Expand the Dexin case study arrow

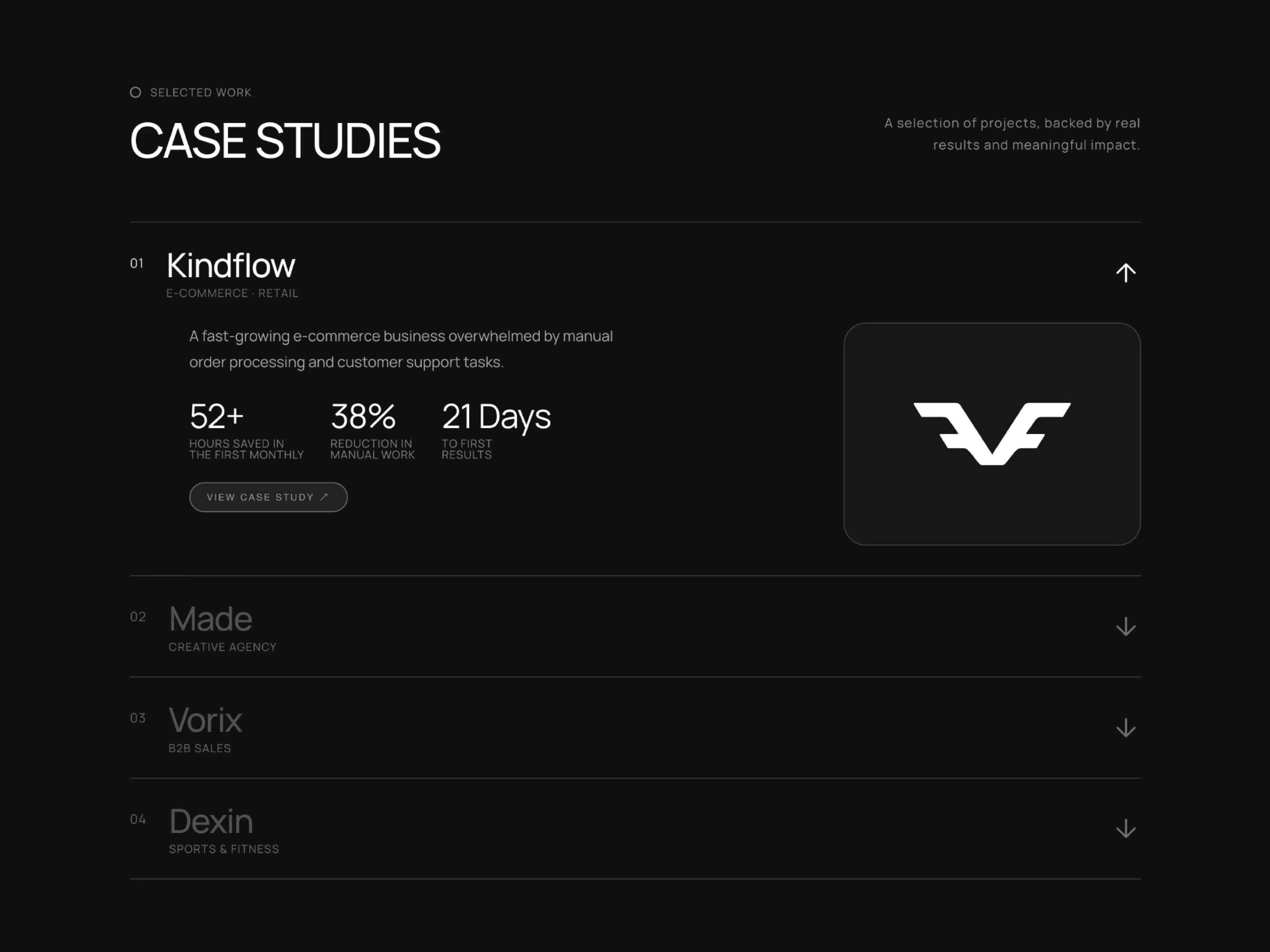(1125, 828)
